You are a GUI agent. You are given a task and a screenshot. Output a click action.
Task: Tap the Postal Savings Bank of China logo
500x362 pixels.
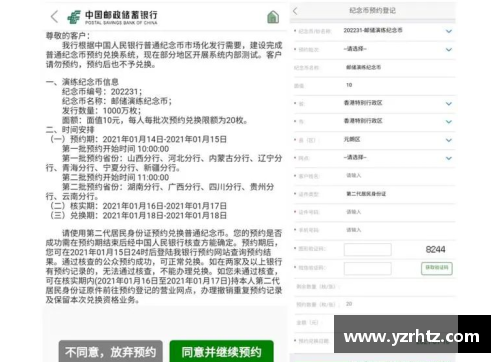(112, 17)
